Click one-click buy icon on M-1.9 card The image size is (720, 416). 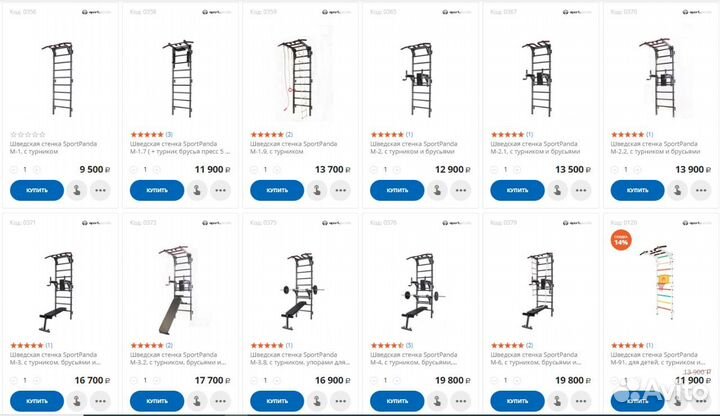[x=318, y=190]
